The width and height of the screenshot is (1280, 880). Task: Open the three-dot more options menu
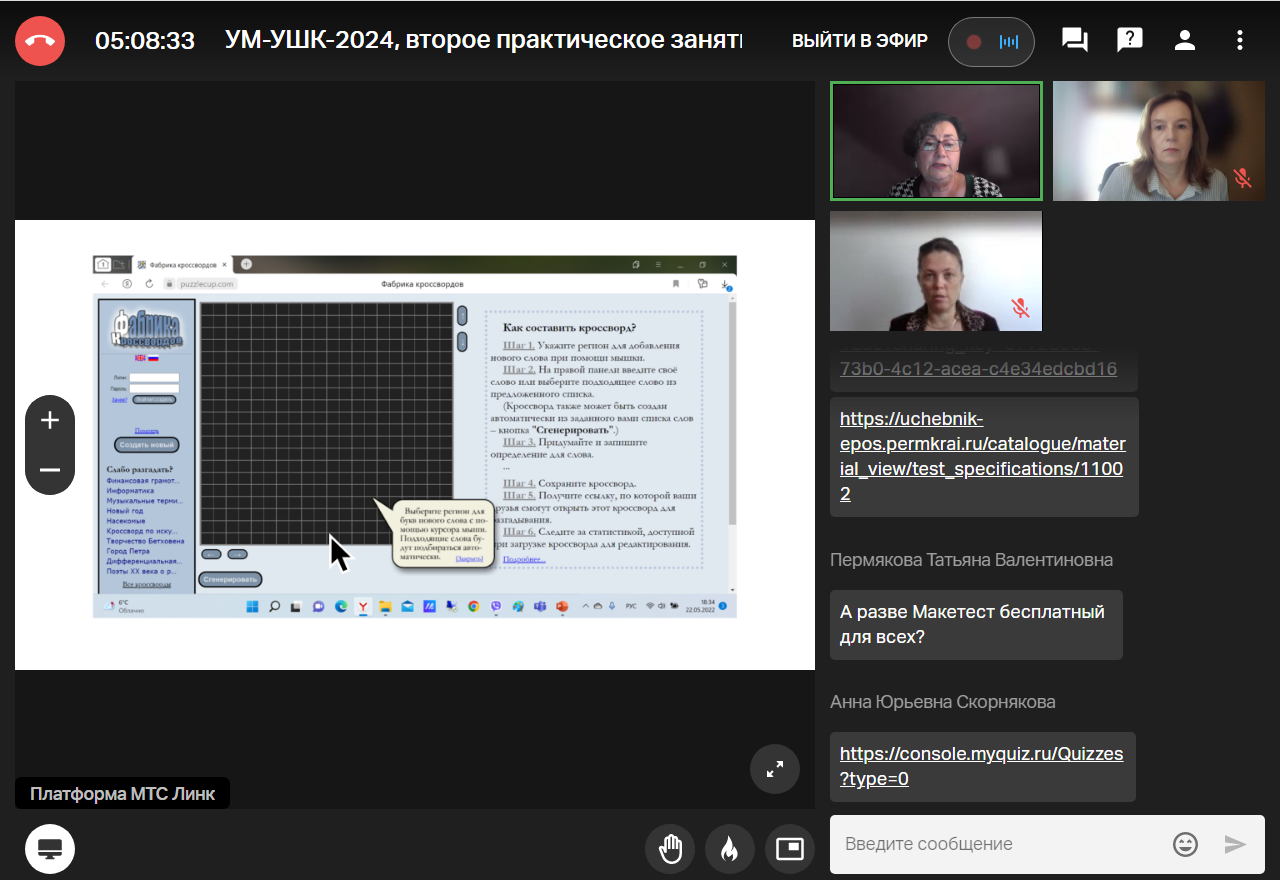click(1240, 41)
